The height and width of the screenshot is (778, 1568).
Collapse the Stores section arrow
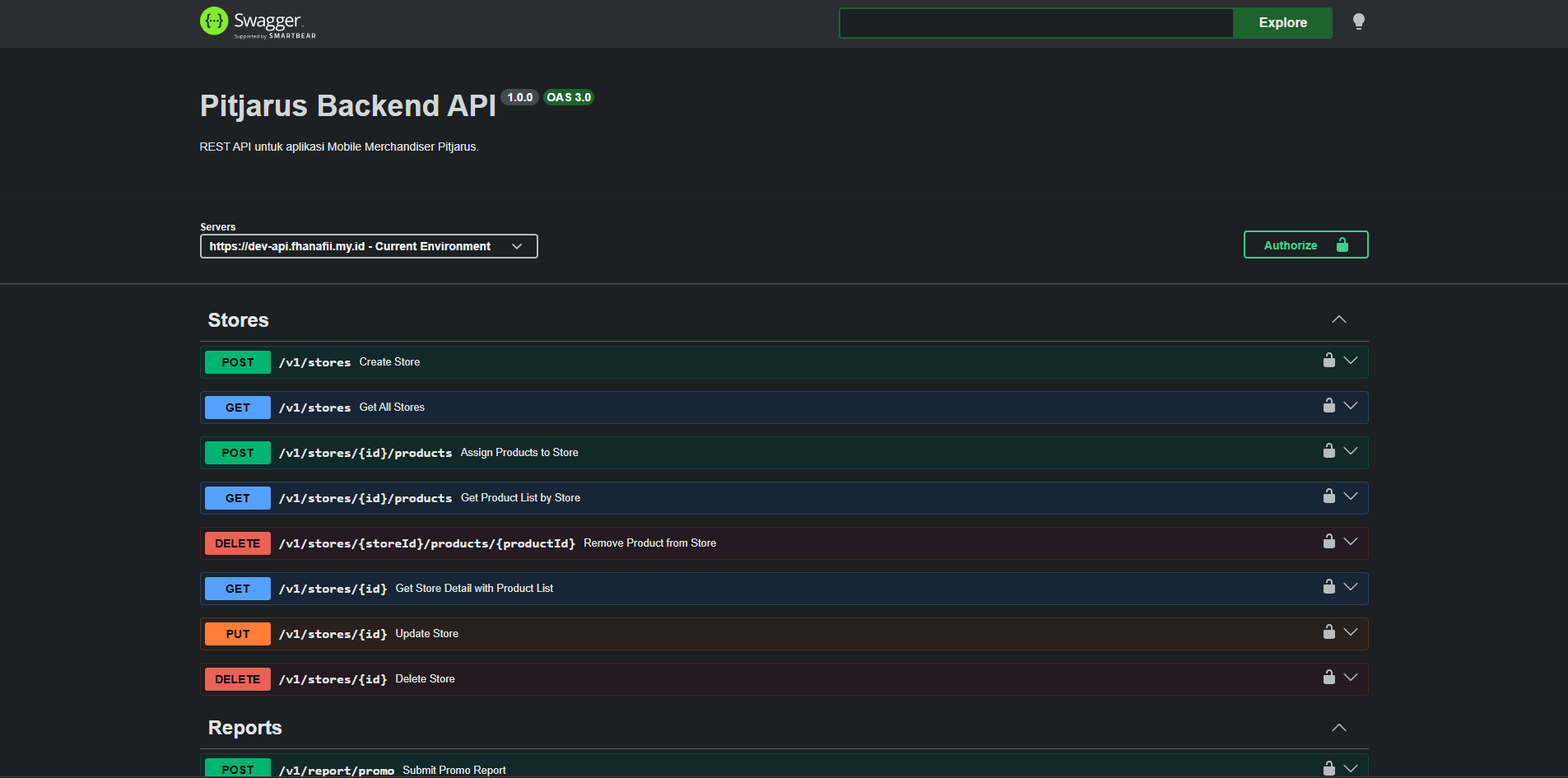(1339, 319)
